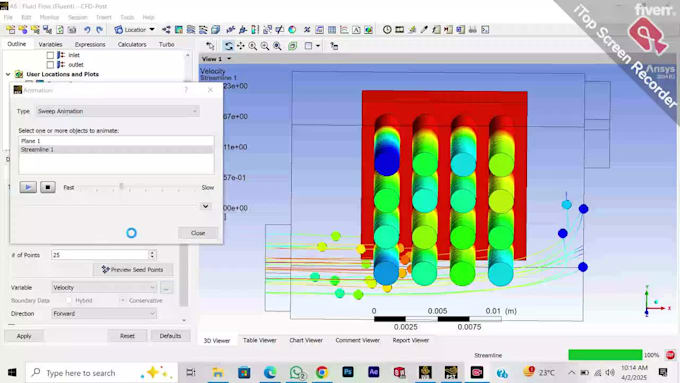
Task: Switch to the Calculators tab
Action: tap(132, 44)
